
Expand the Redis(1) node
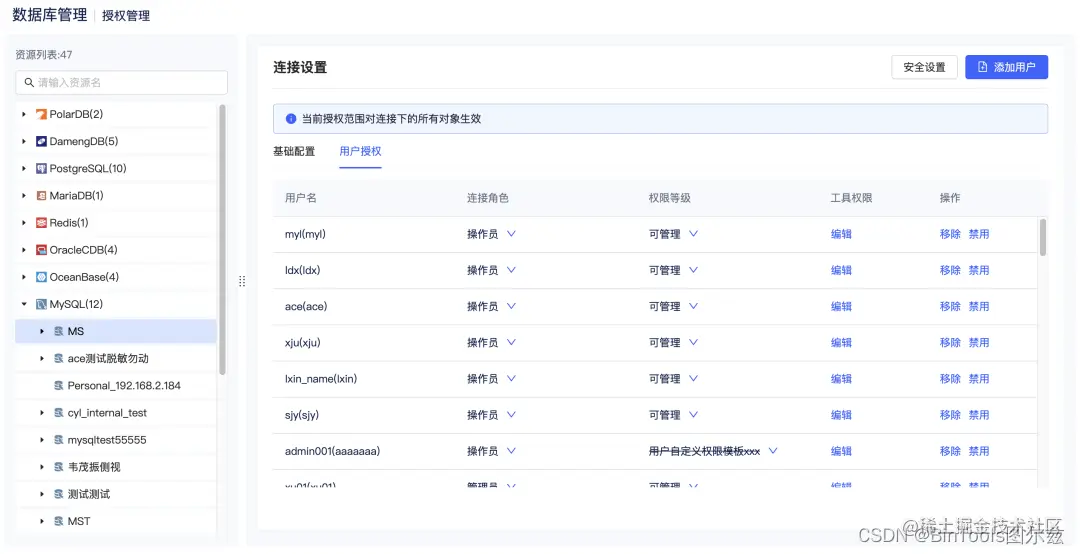24,223
